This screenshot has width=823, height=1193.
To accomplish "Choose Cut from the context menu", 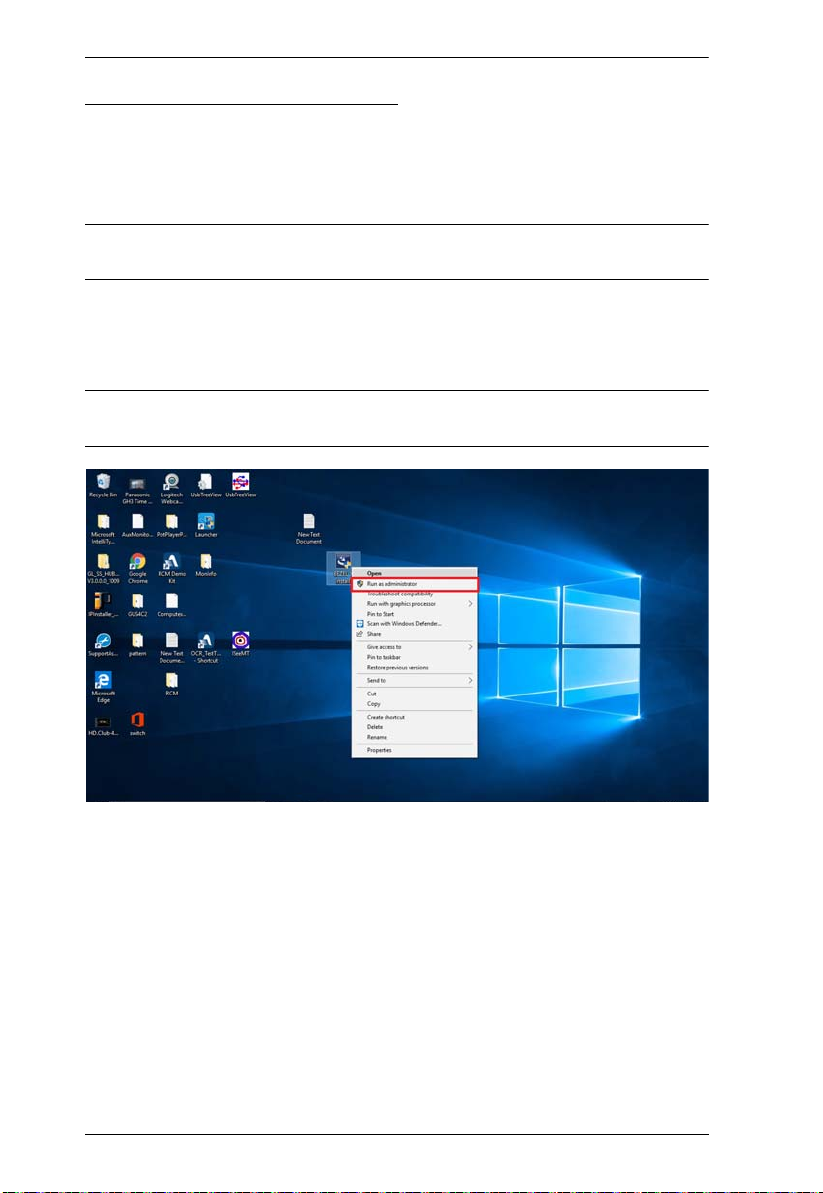I will coord(415,694).
